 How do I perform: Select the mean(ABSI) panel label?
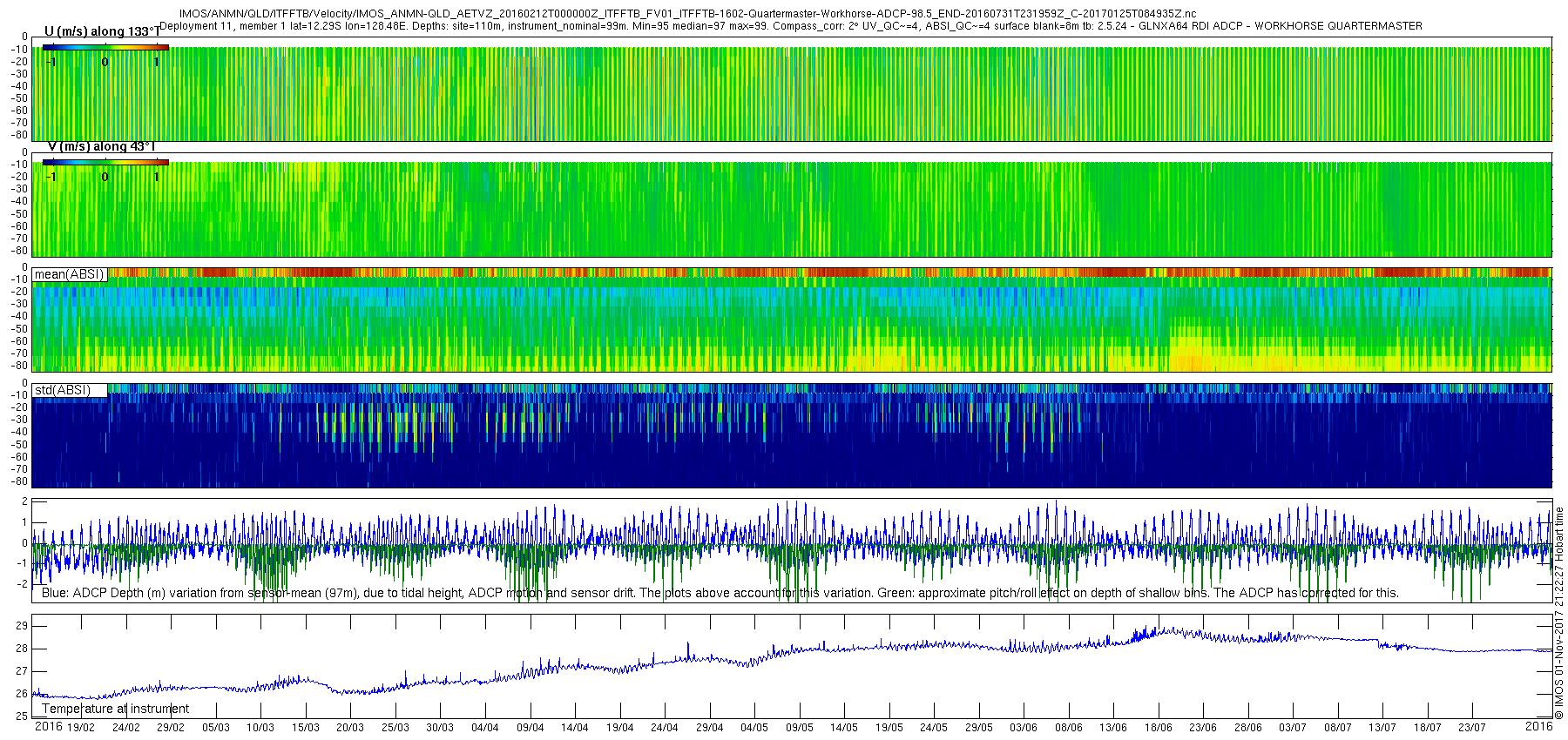tap(70, 274)
